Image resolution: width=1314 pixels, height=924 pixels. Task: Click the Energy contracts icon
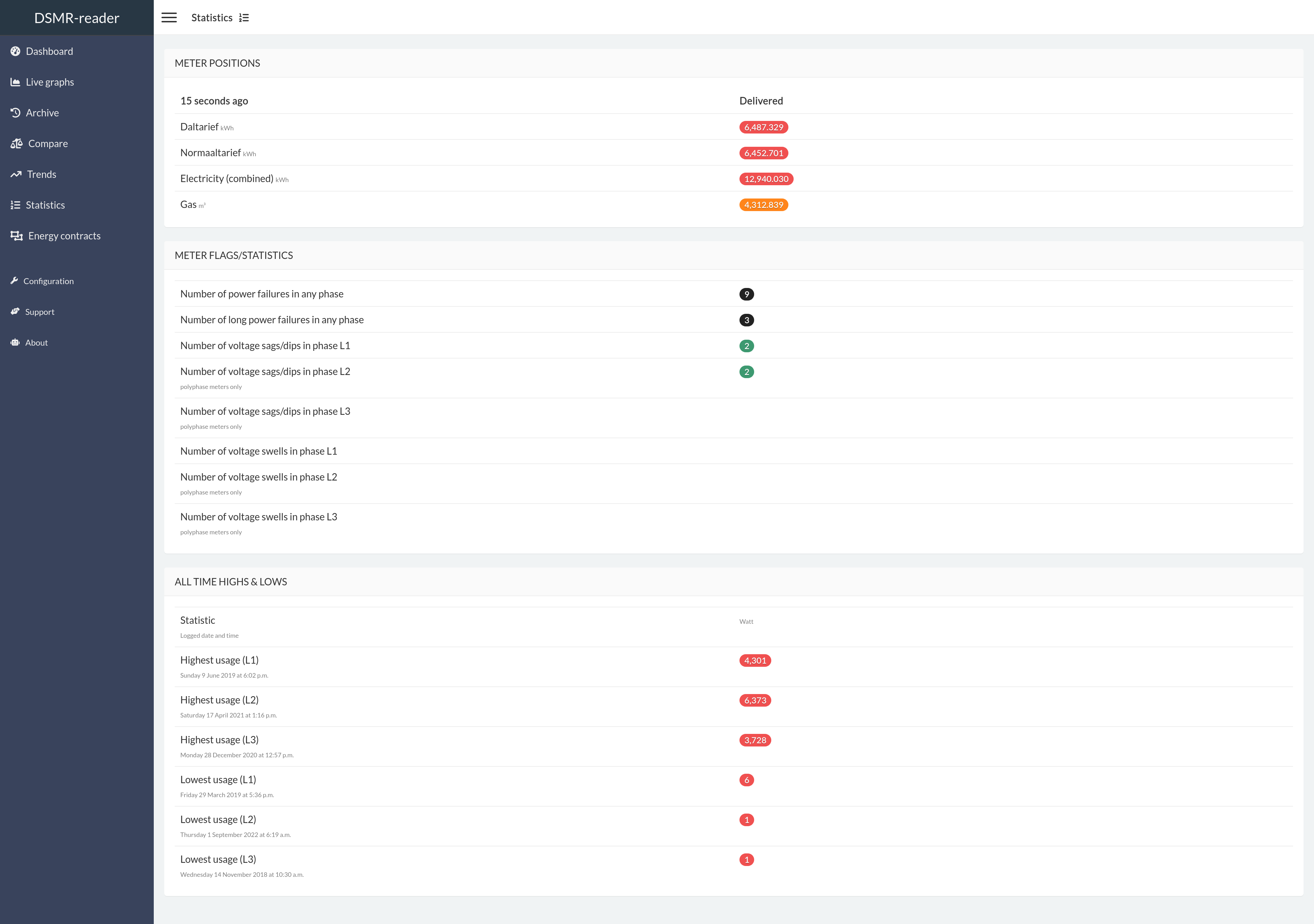coord(16,236)
